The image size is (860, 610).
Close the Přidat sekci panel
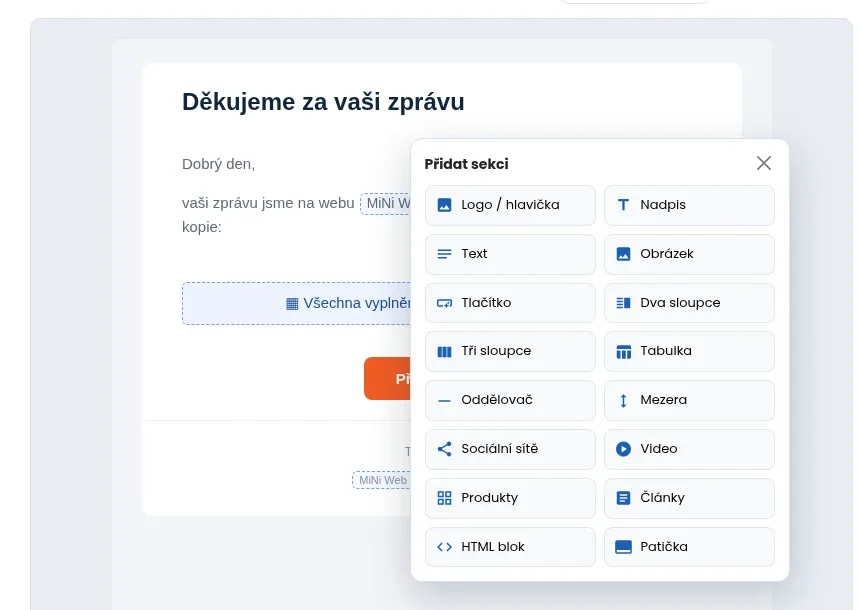(x=763, y=163)
